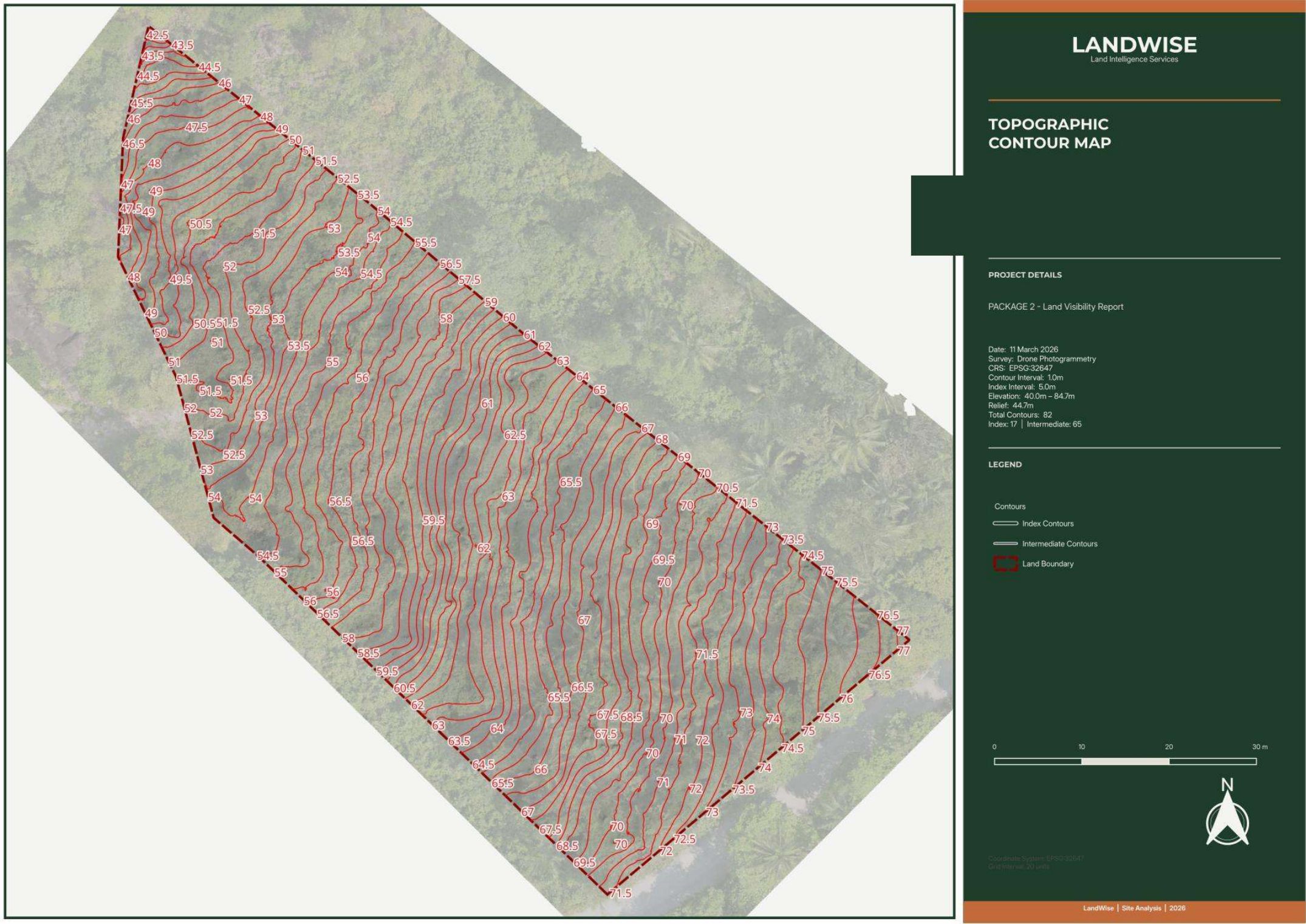The height and width of the screenshot is (924, 1306).
Task: Click the 60.5 contour label
Action: pyautogui.click(x=405, y=688)
